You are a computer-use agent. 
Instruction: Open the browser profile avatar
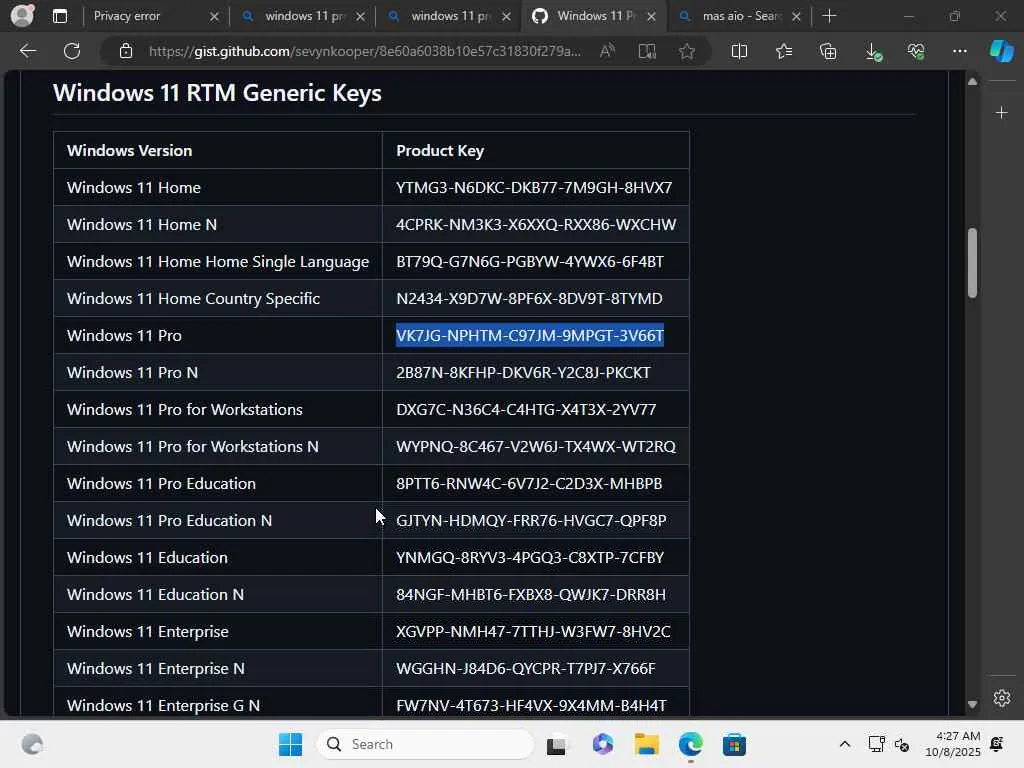[x=22, y=16]
